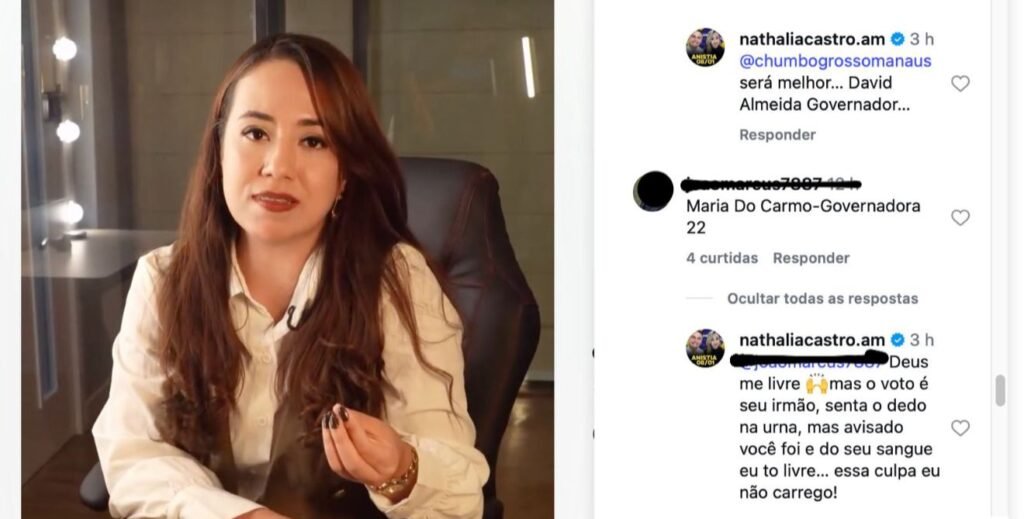Open nathaliacastro.am avatar on top comment
This screenshot has width=1024, height=519.
705,48
